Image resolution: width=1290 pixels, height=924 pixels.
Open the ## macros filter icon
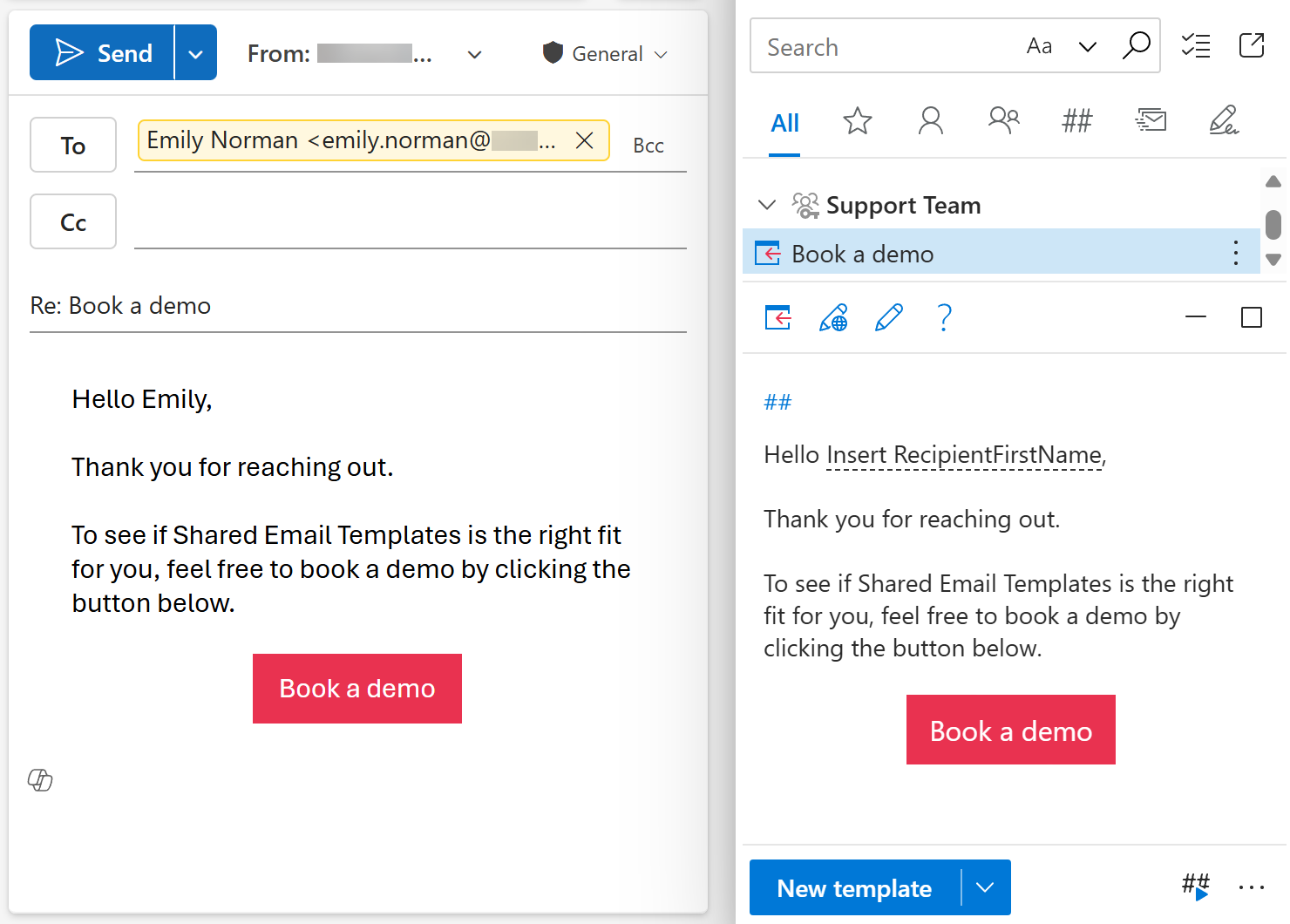1077,121
